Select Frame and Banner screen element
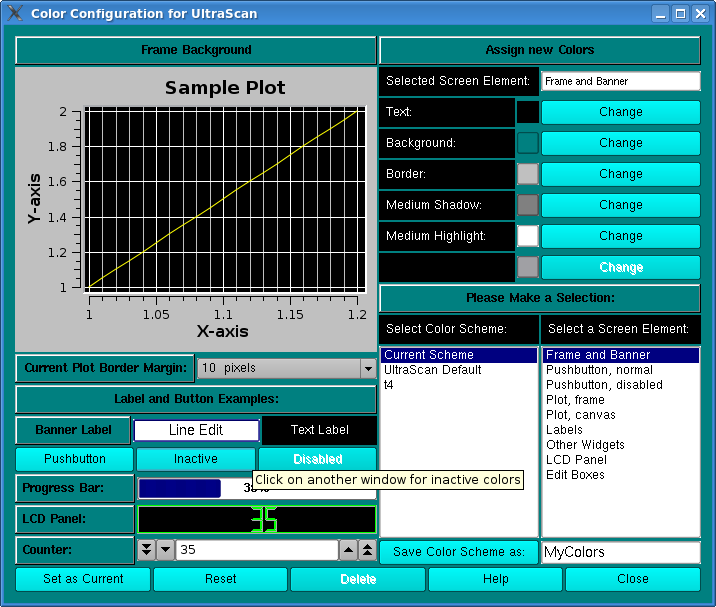Screen dimensions: 716x607 click(x=621, y=355)
